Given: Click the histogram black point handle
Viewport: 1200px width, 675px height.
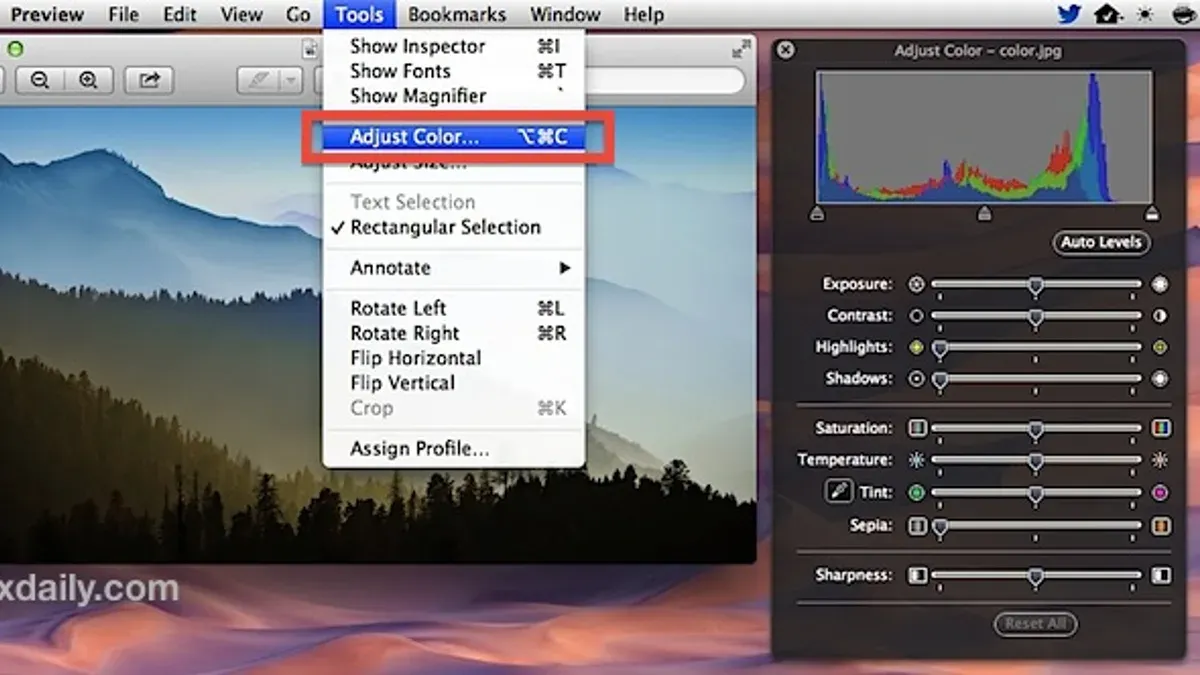Looking at the screenshot, I should coord(817,213).
